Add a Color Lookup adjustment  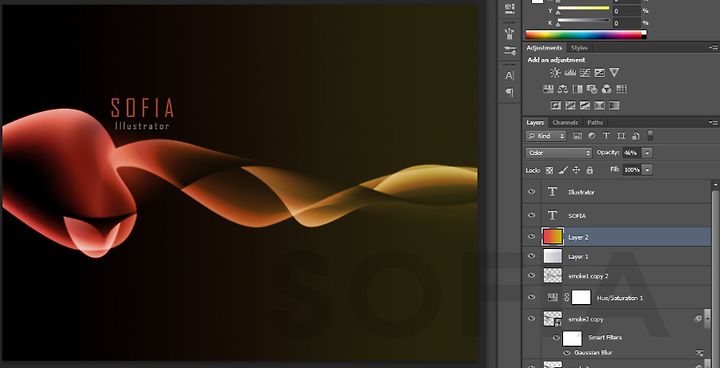pos(621,89)
